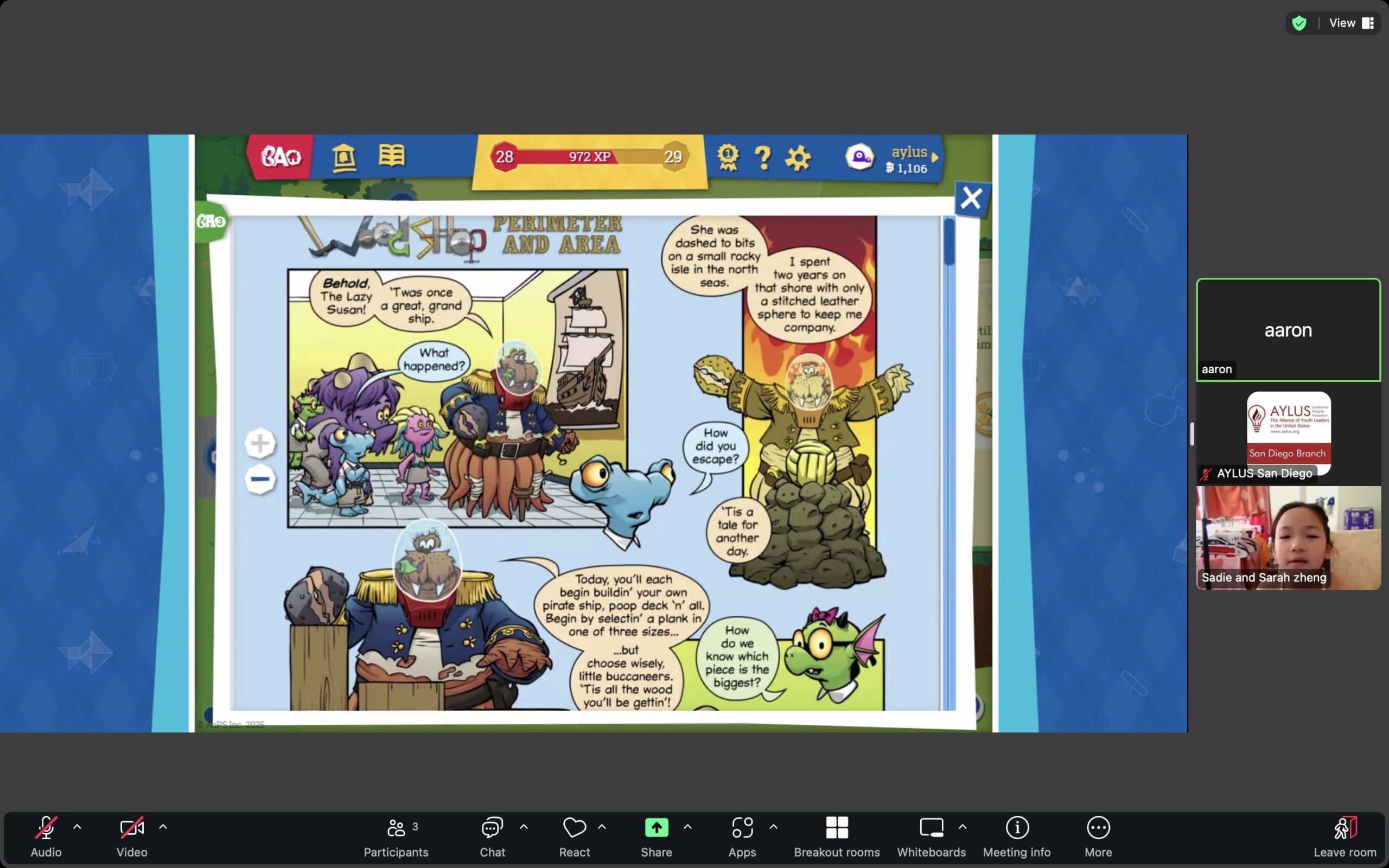Unmute microphone with Audio button
Viewport: 1389px width, 868px height.
click(x=46, y=836)
